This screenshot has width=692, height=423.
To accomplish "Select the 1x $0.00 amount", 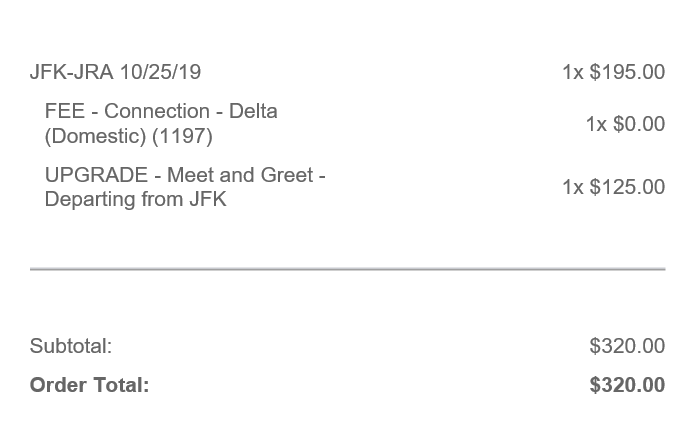I will [x=625, y=124].
